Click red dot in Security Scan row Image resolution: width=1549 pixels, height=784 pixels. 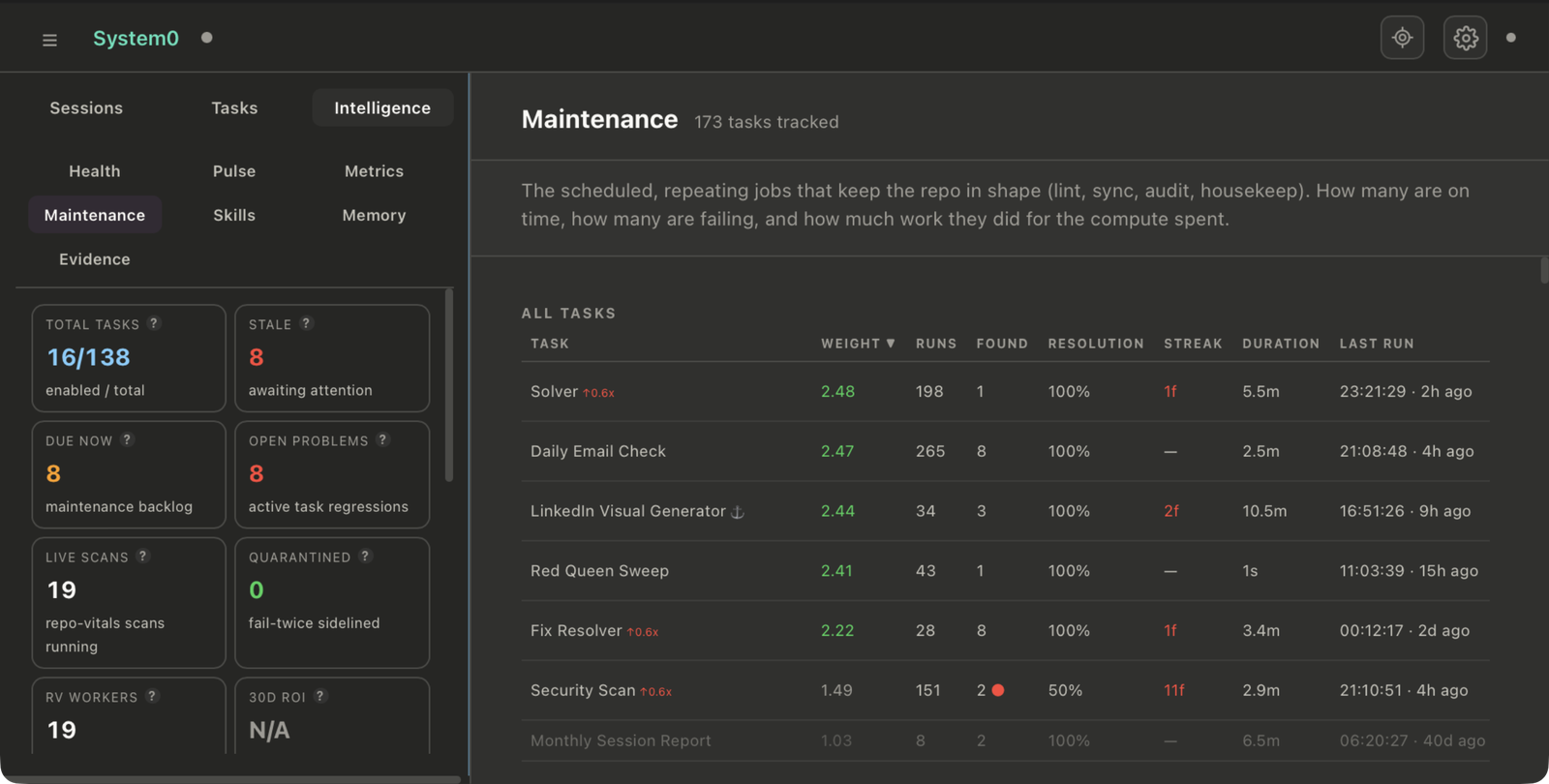pyautogui.click(x=998, y=690)
